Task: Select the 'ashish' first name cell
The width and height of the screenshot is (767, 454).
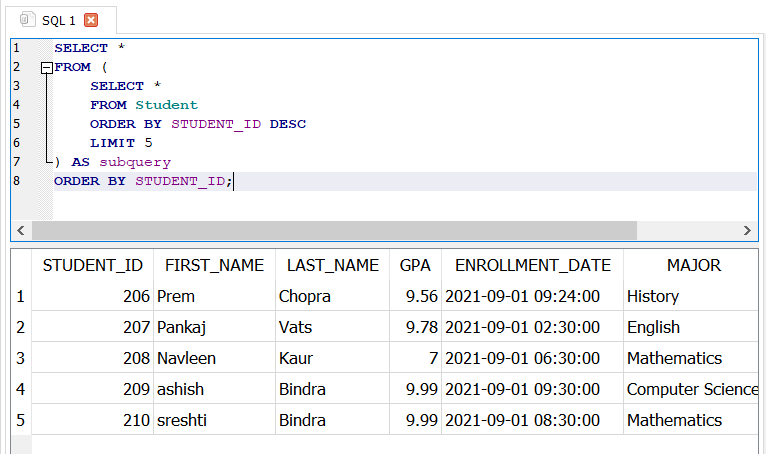Action: [x=214, y=389]
